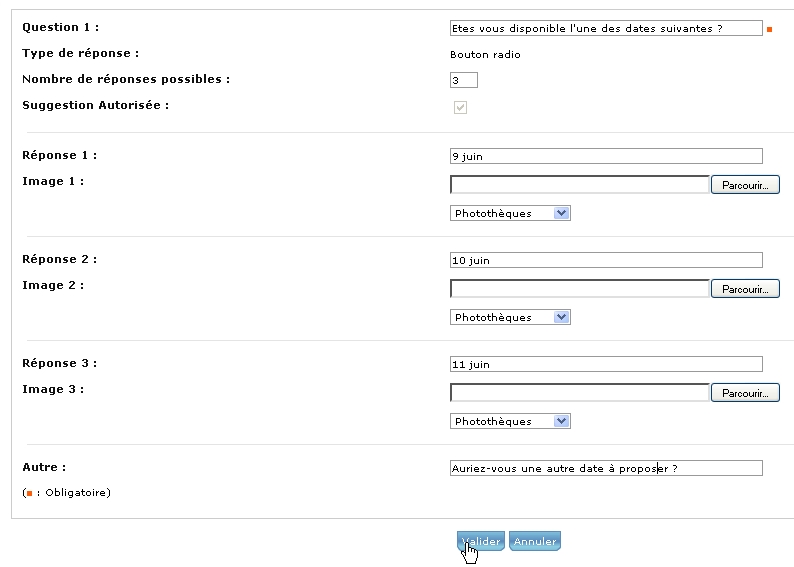
Task: Click the Annuler button
Action: (535, 541)
